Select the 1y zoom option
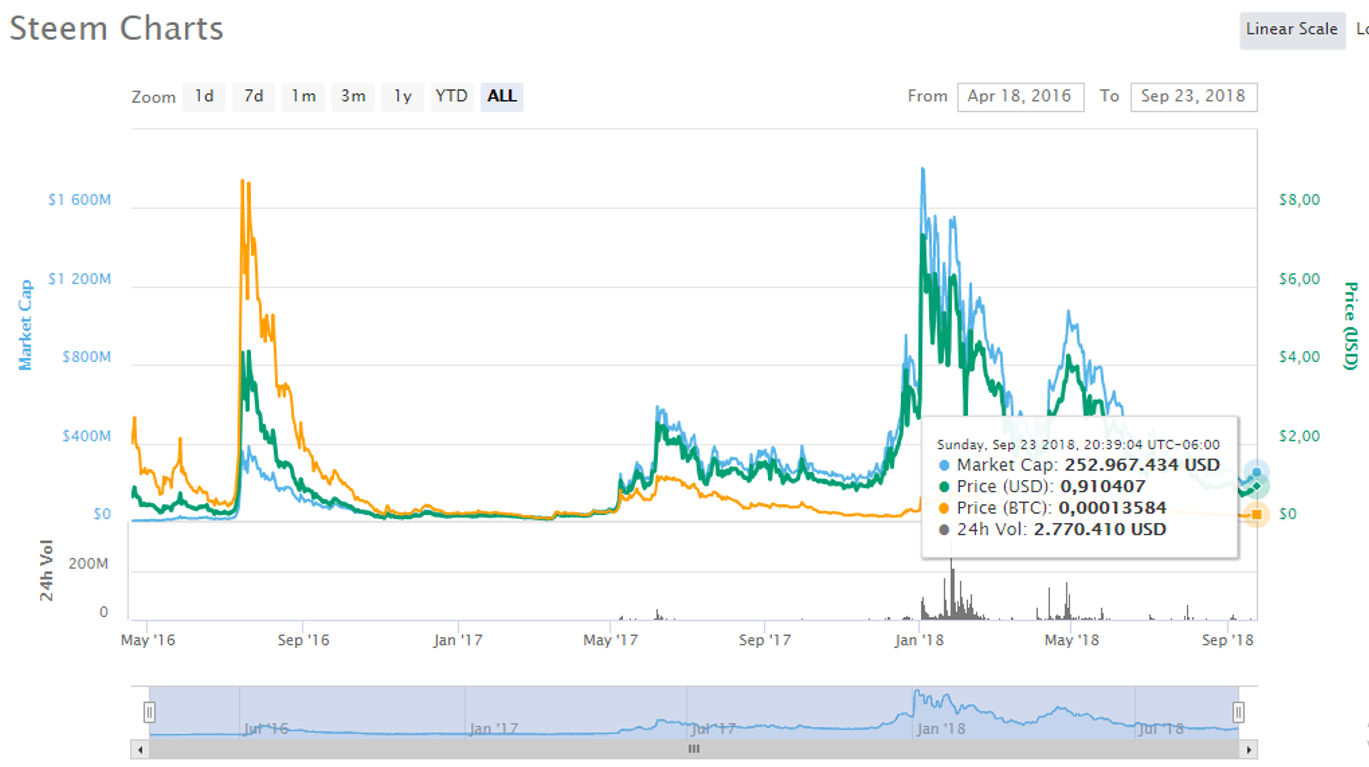Screen dimensions: 1369x767 (x=402, y=97)
